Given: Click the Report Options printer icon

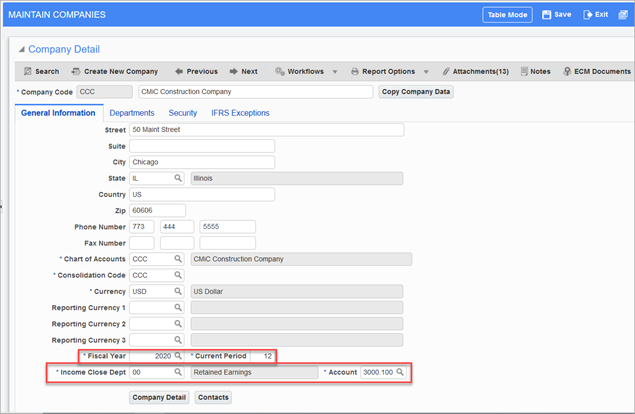Looking at the screenshot, I should click(355, 71).
